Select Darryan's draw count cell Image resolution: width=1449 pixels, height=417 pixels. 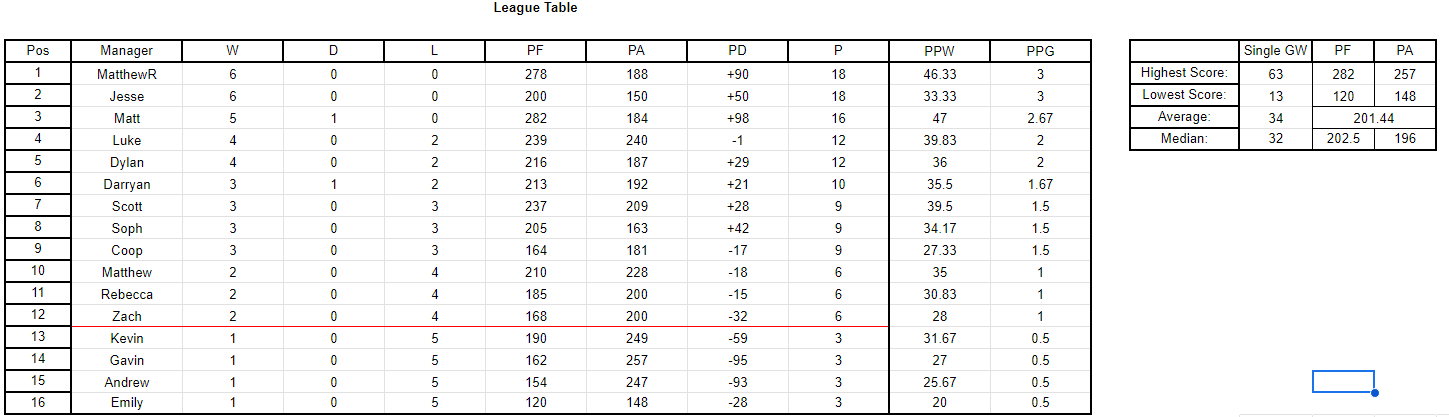pyautogui.click(x=333, y=184)
